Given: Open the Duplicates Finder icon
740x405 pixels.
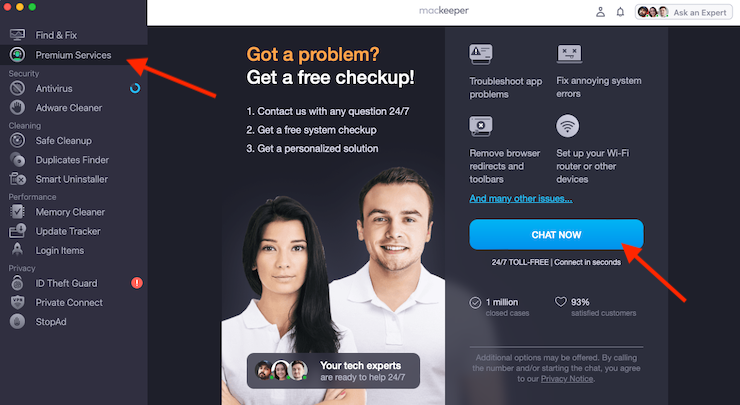Looking at the screenshot, I should pyautogui.click(x=17, y=160).
